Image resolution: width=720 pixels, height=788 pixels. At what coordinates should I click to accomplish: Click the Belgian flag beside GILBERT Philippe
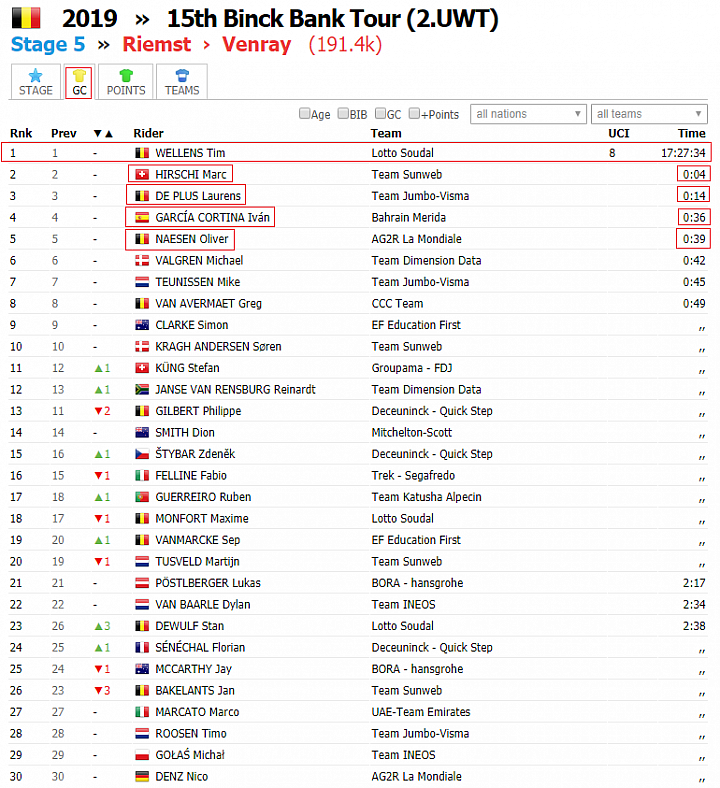pyautogui.click(x=142, y=411)
